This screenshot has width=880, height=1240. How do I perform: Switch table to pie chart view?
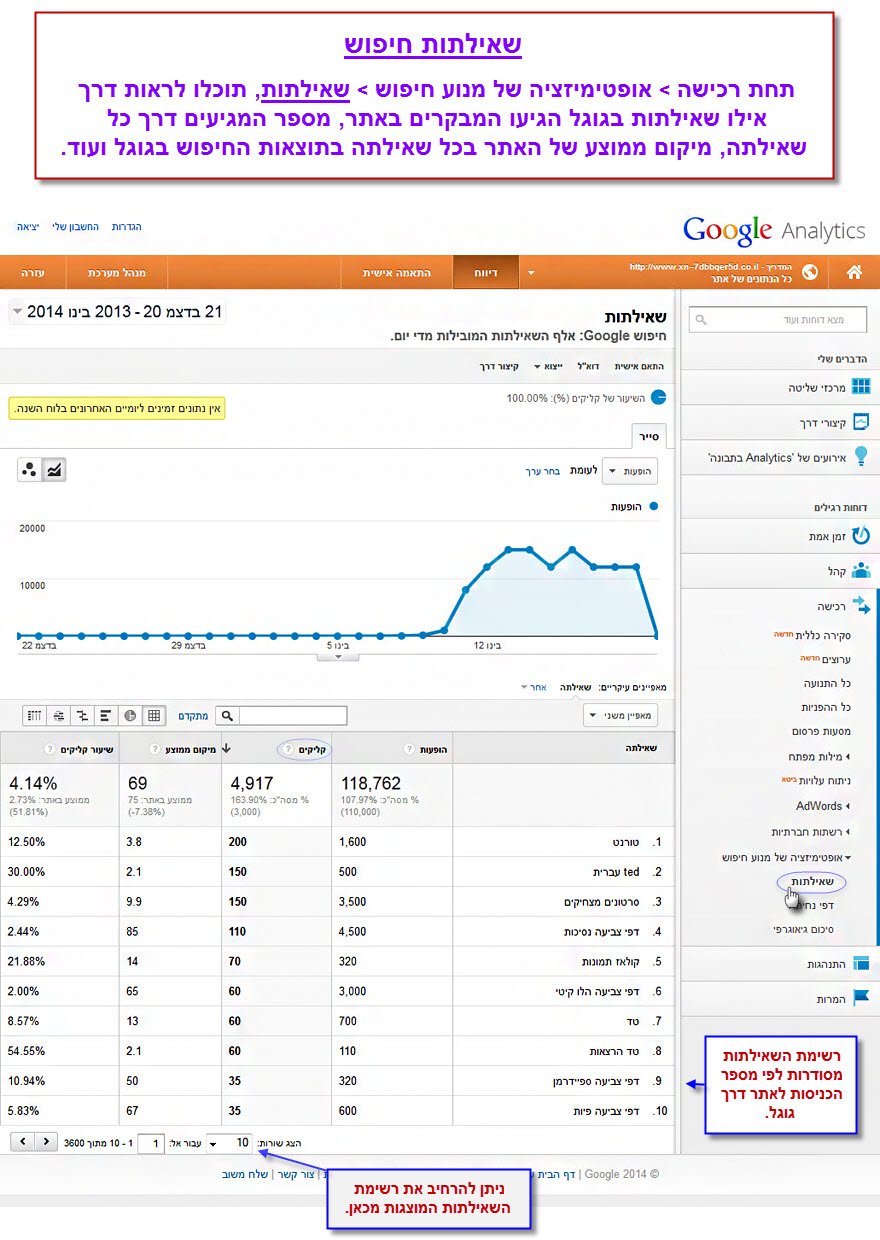pyautogui.click(x=130, y=715)
